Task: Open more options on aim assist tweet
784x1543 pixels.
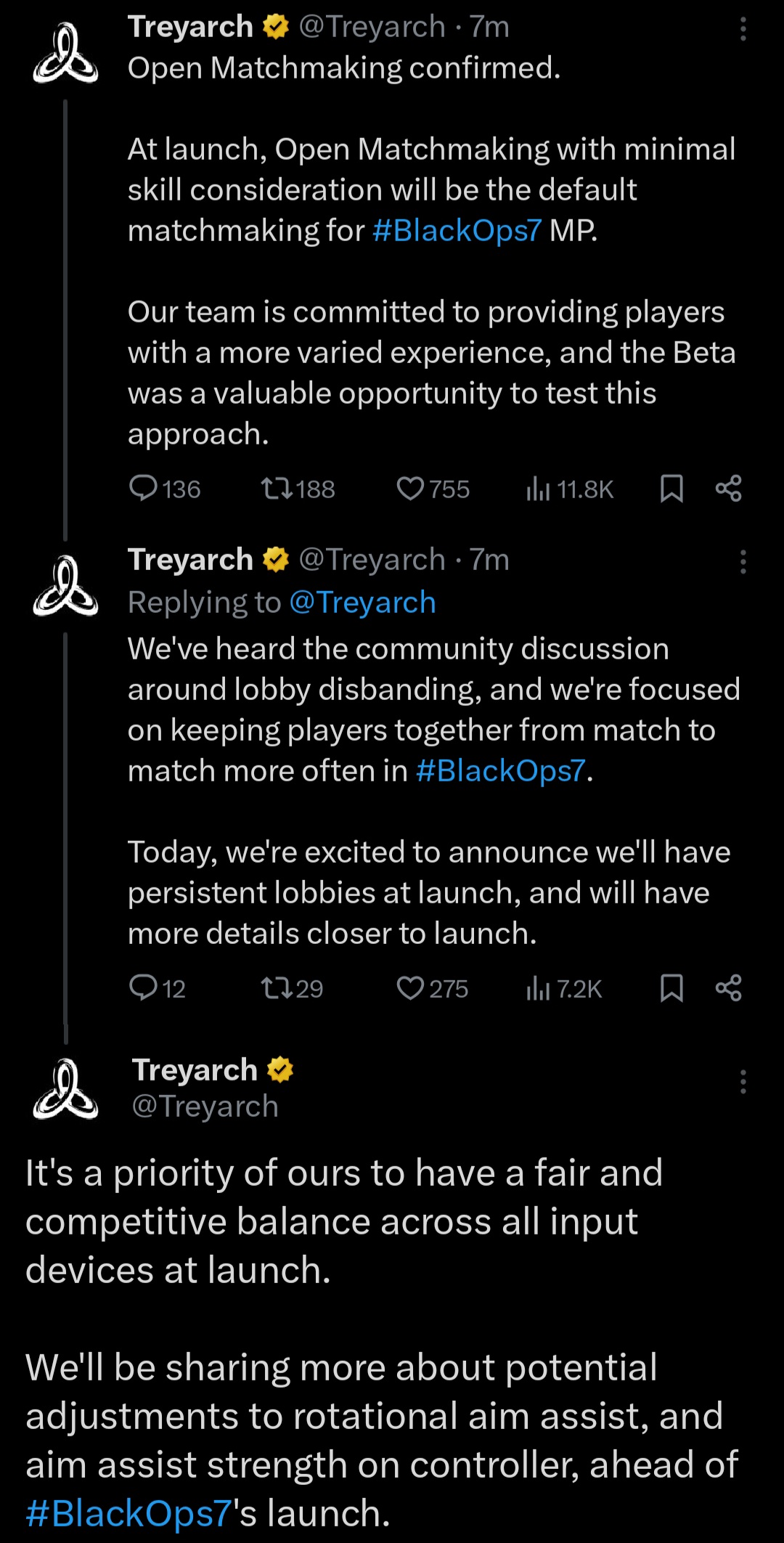Action: [x=743, y=1082]
